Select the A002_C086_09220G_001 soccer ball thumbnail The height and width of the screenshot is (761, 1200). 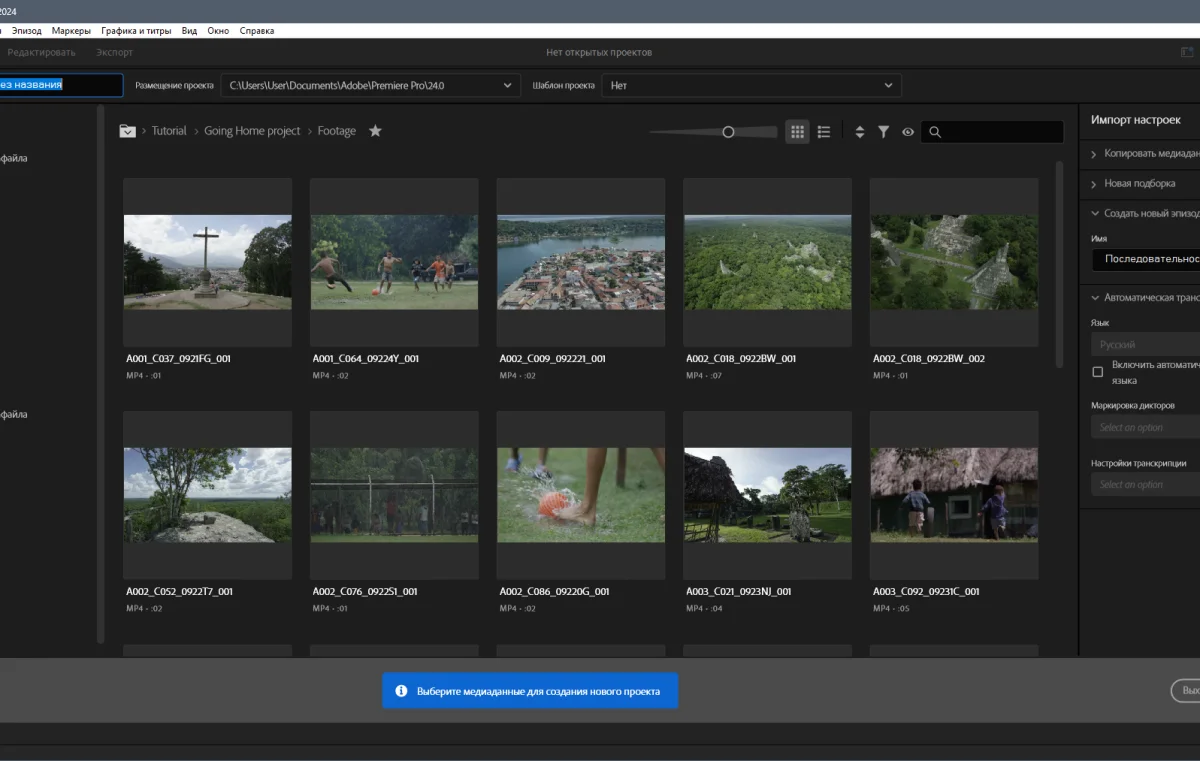580,495
